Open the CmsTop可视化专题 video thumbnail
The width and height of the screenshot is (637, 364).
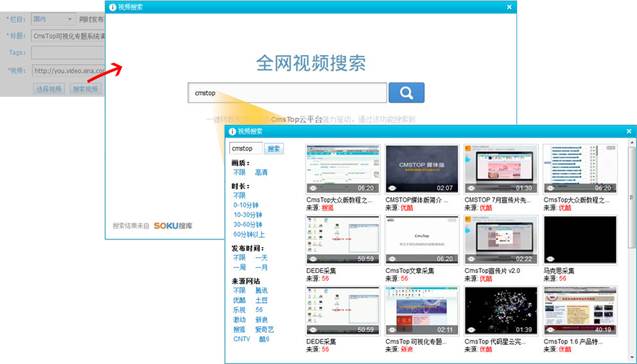click(422, 310)
